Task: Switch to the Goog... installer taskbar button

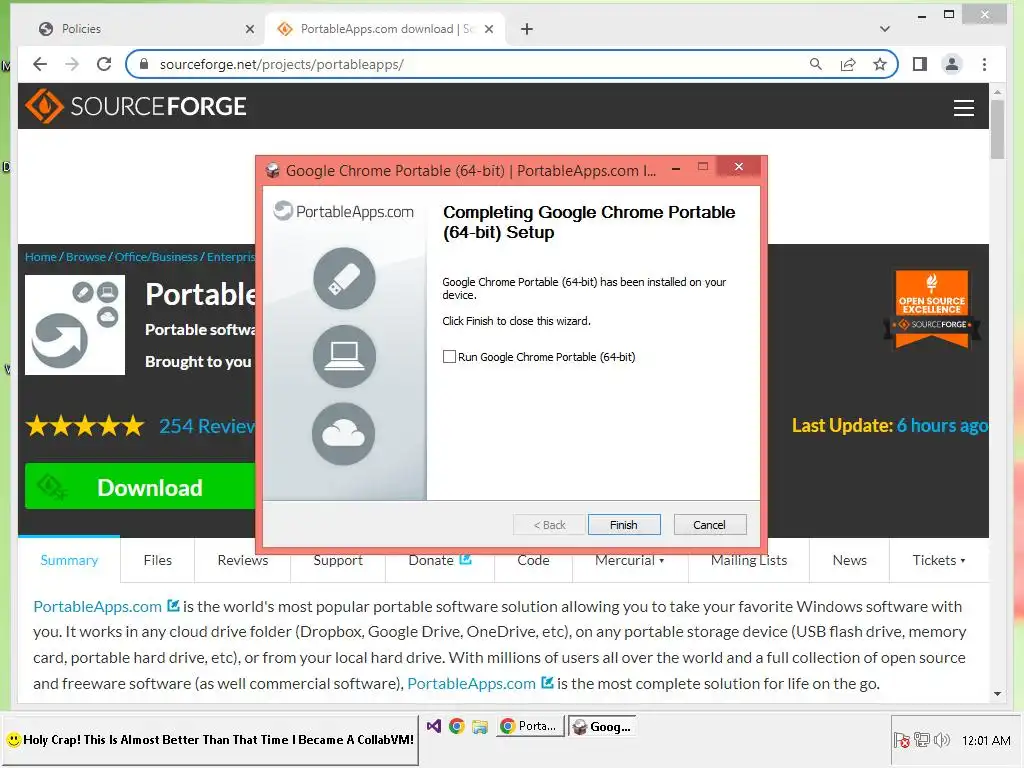Action: coord(601,726)
